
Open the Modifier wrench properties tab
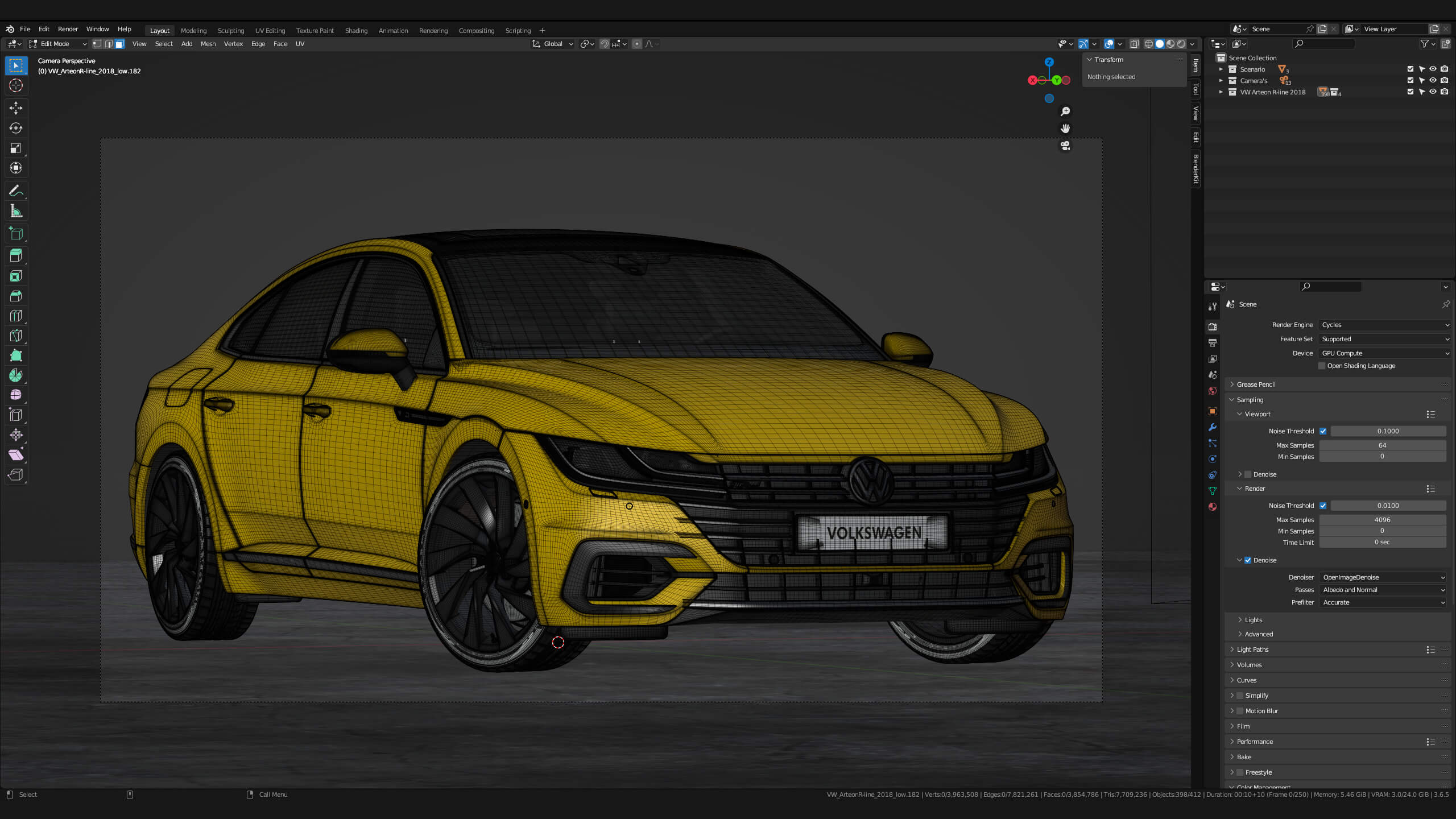click(1213, 427)
